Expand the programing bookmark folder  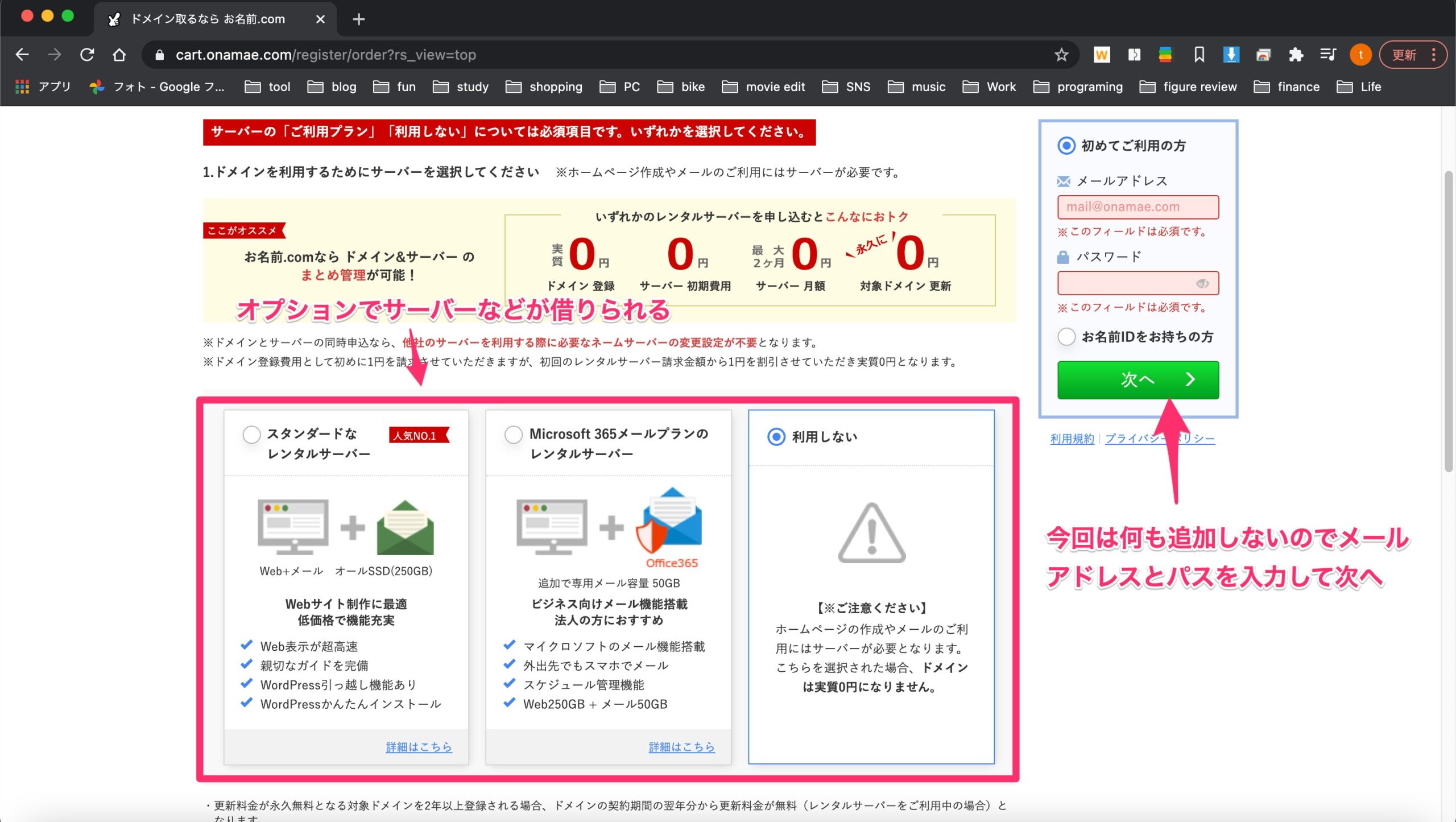(x=1078, y=86)
